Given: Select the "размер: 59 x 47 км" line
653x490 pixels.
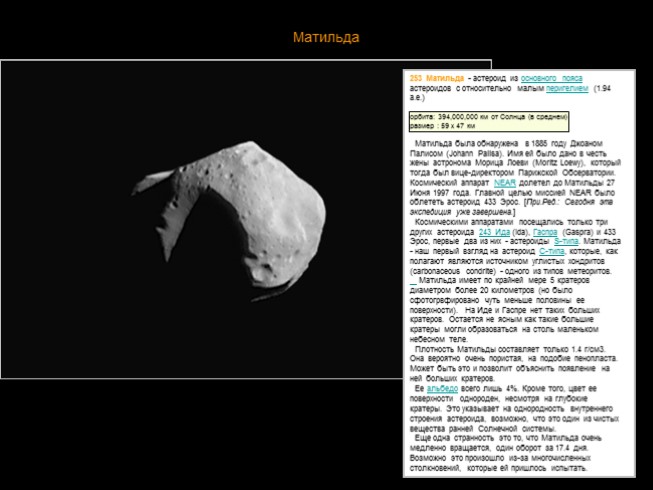Looking at the screenshot, I should coord(446,127).
